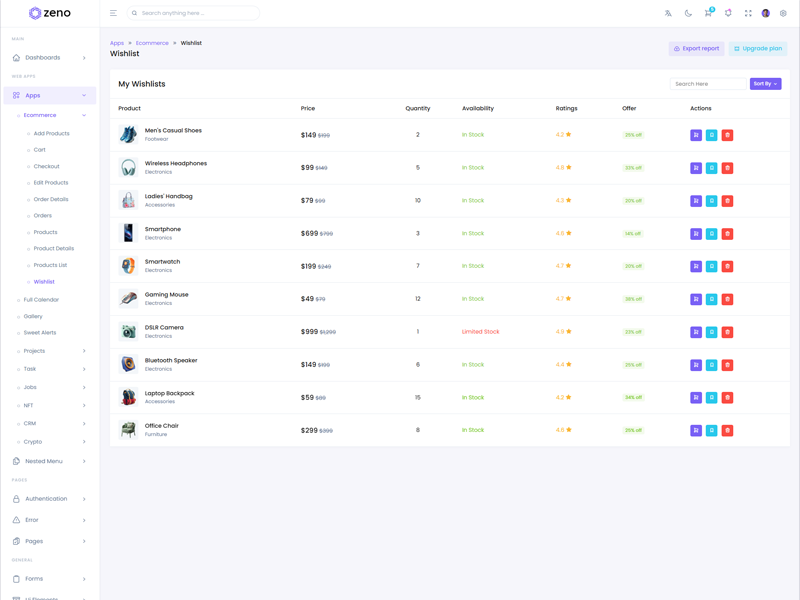Image resolution: width=800 pixels, height=600 pixels.
Task: Remove Office Chair using the trash icon
Action: [727, 431]
